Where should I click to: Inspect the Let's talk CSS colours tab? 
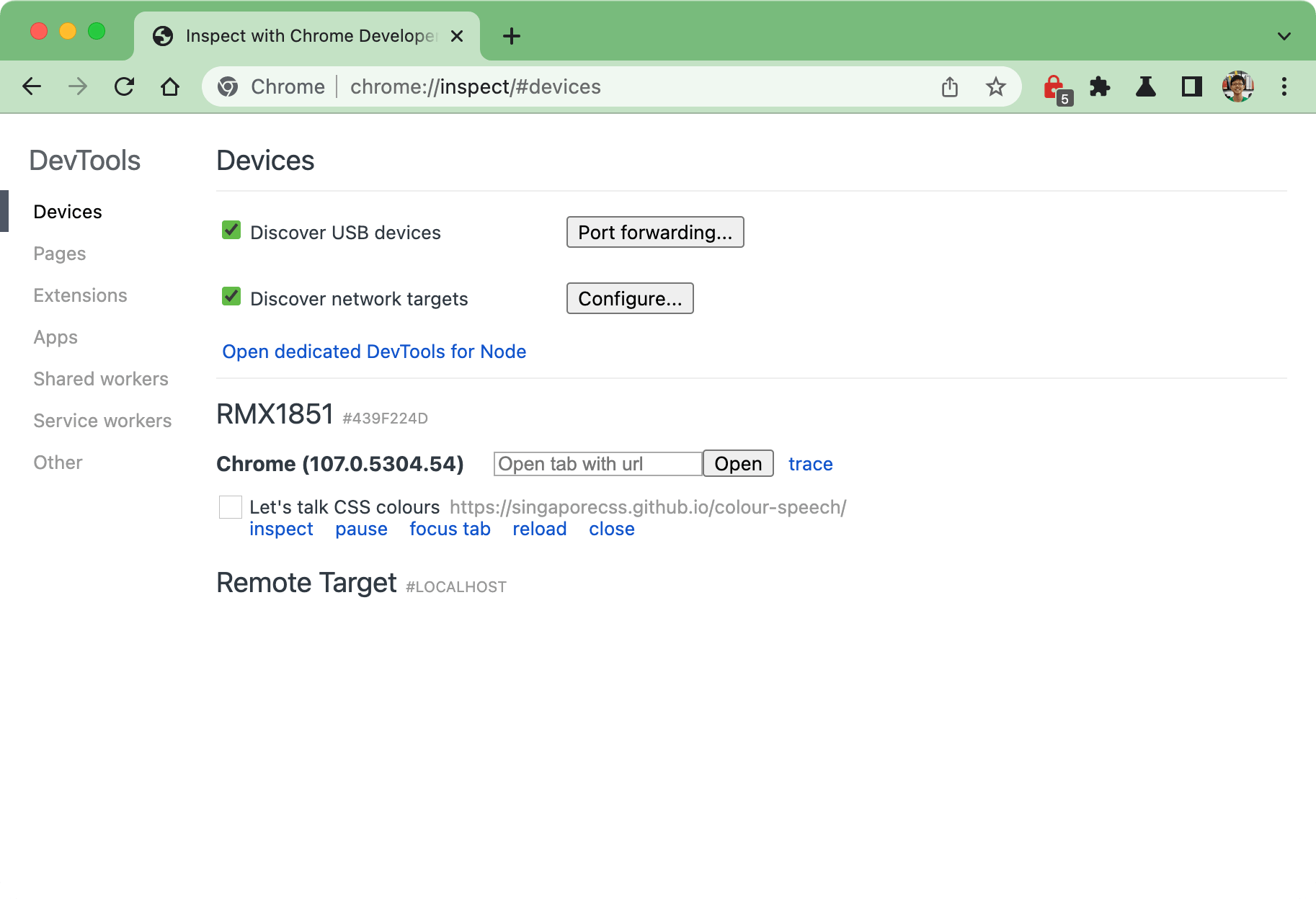pyautogui.click(x=281, y=528)
